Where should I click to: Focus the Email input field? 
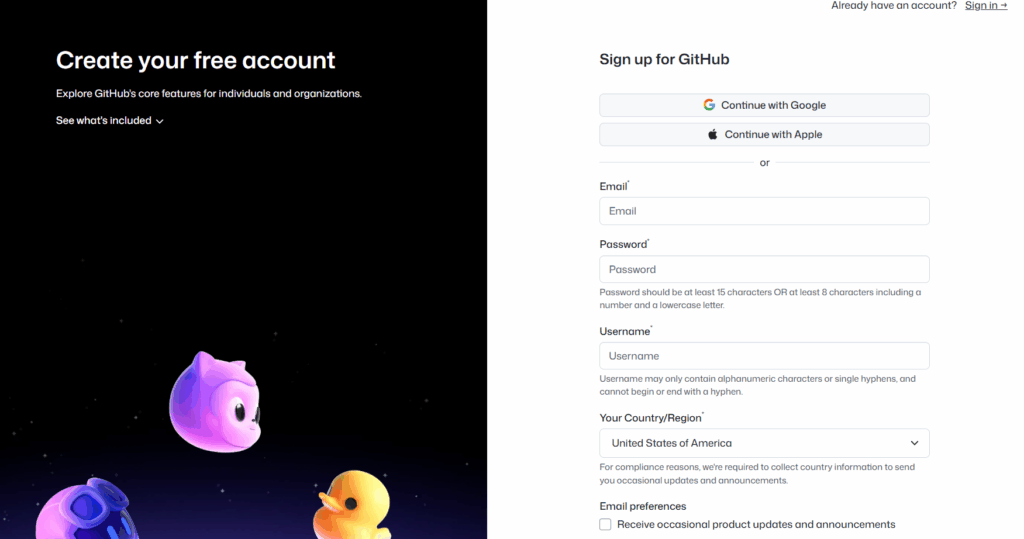[764, 211]
